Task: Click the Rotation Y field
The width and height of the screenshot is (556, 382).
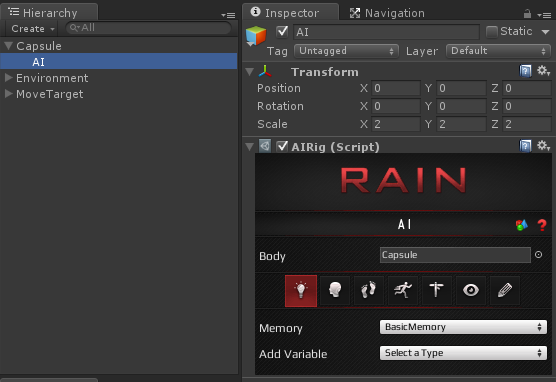Action: (461, 106)
